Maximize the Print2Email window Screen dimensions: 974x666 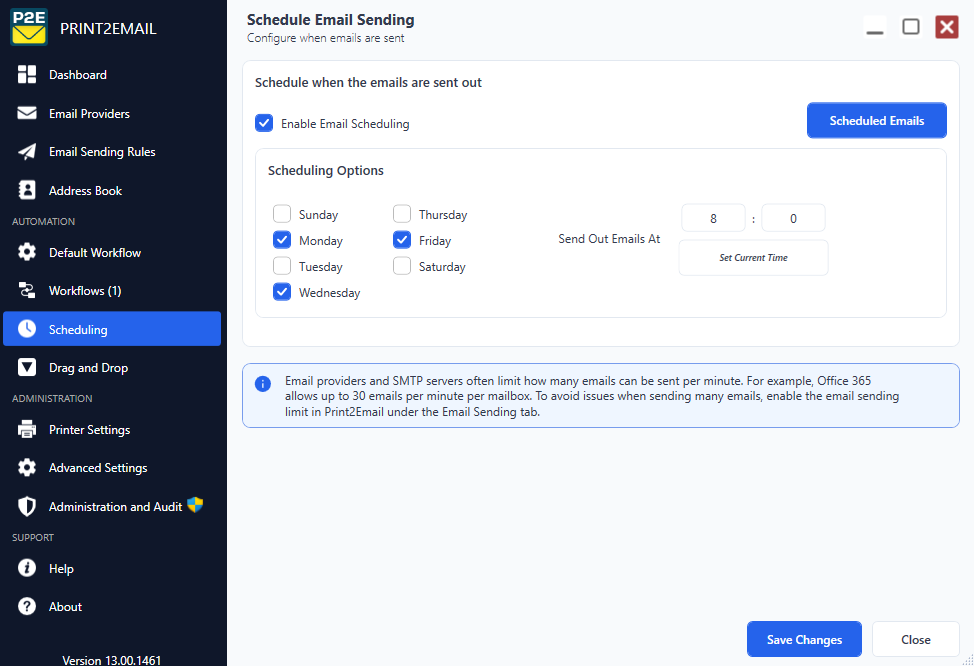(x=911, y=27)
